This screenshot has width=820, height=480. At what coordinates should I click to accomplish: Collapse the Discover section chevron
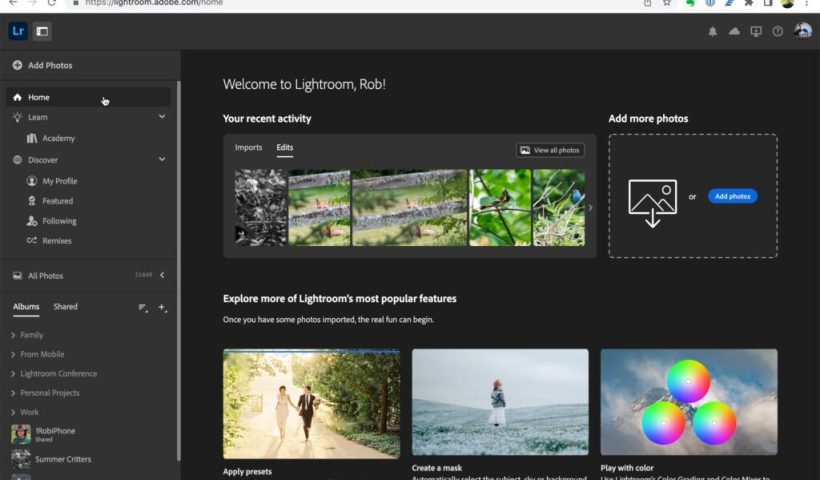pos(162,160)
